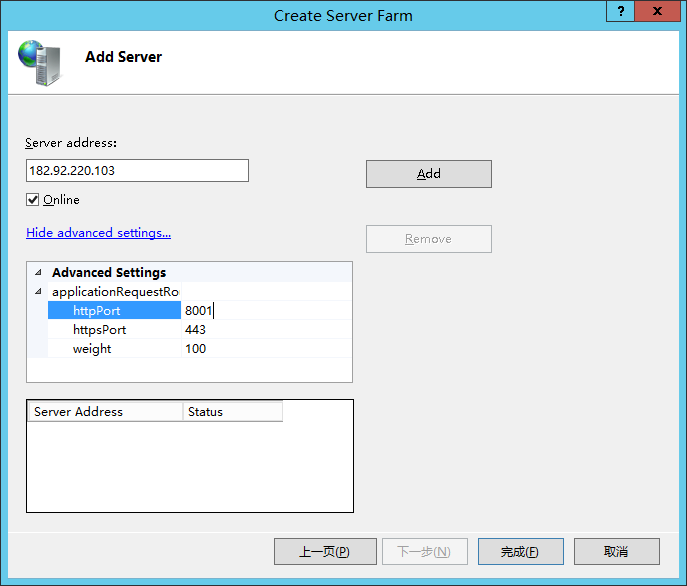This screenshot has width=687, height=586.
Task: Click the server globe icon in header
Action: tap(39, 62)
